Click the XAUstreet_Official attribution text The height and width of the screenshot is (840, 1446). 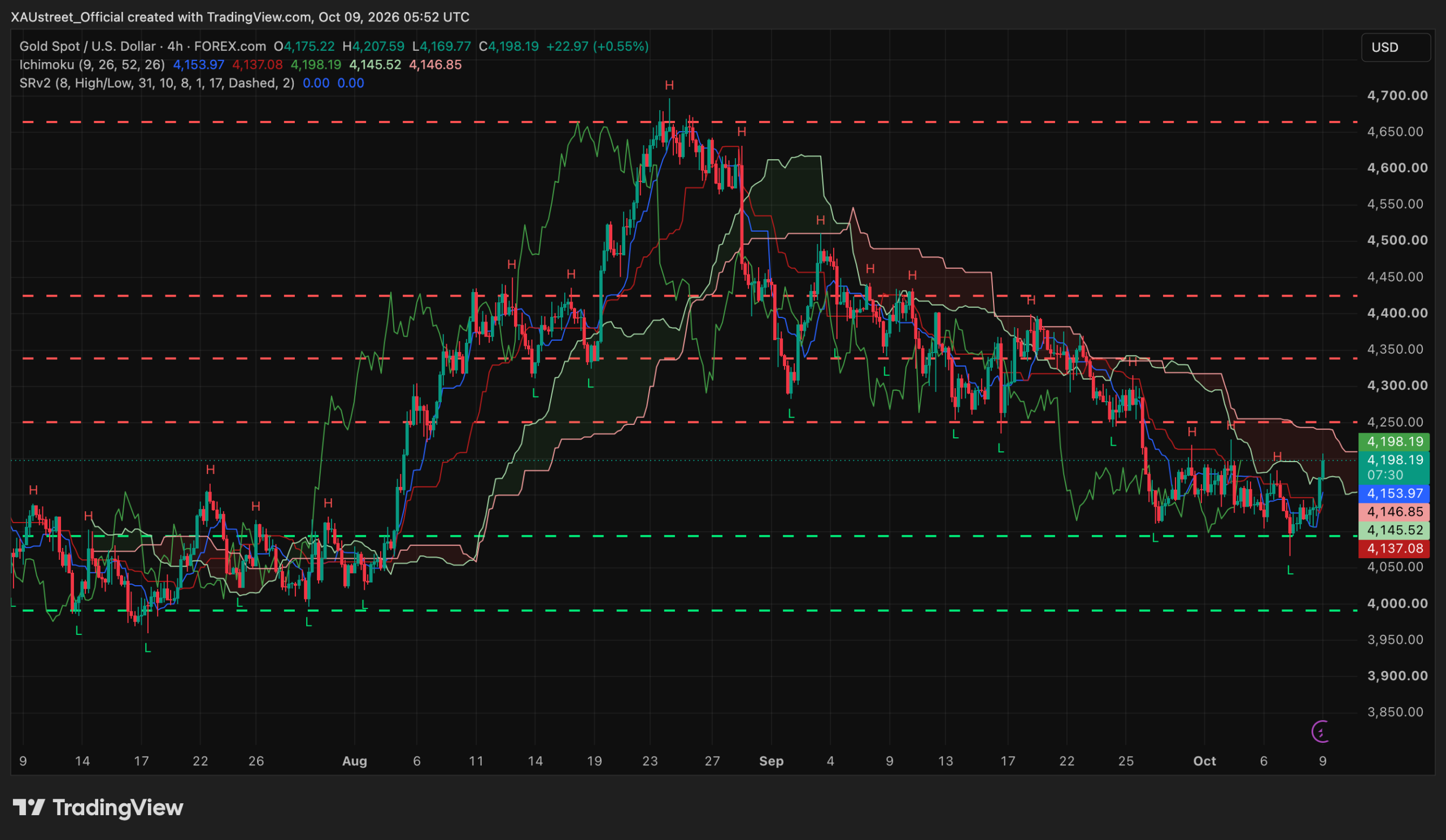[68, 17]
